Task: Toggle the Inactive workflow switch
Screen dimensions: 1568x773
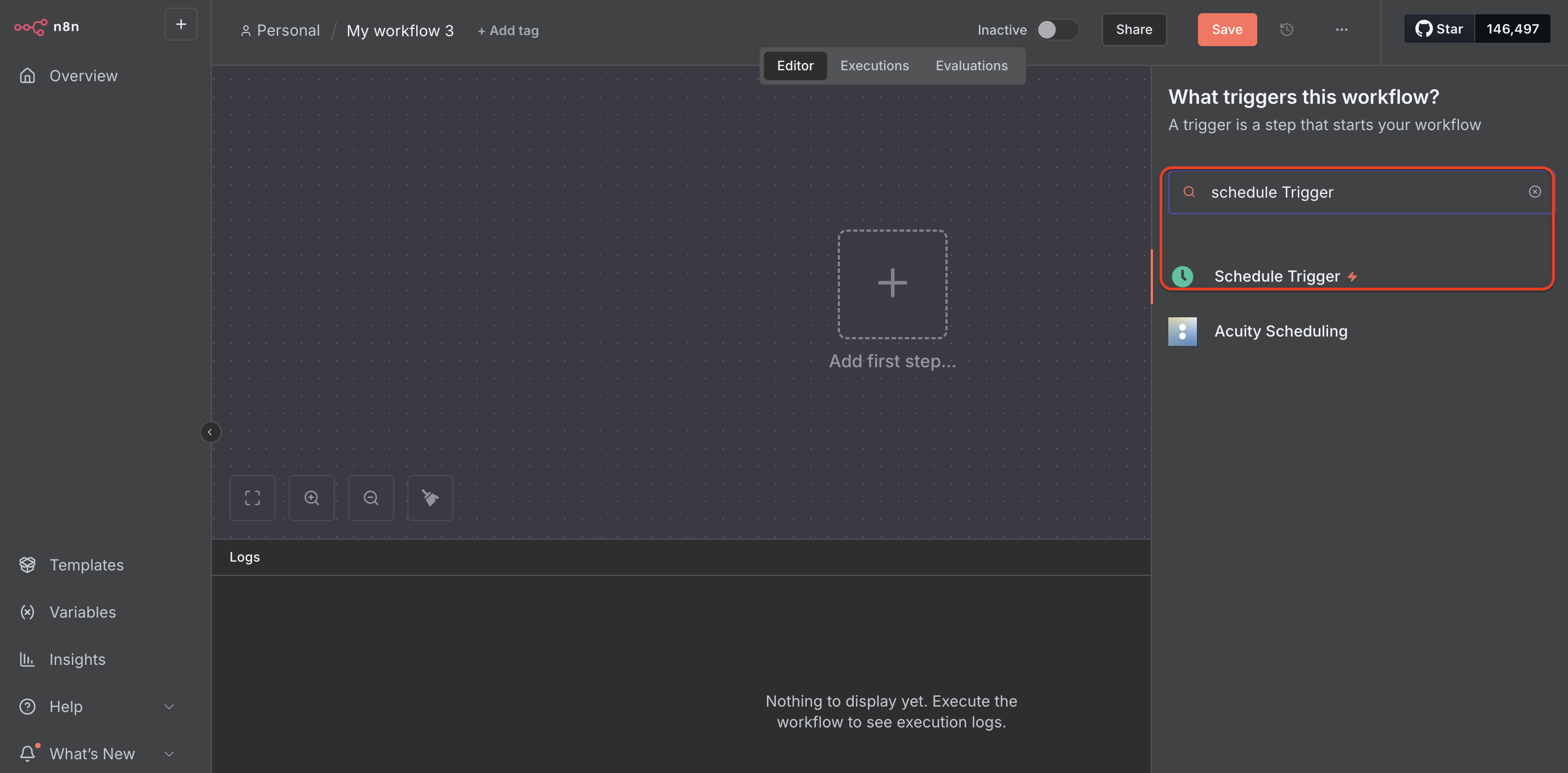Action: click(x=1057, y=29)
